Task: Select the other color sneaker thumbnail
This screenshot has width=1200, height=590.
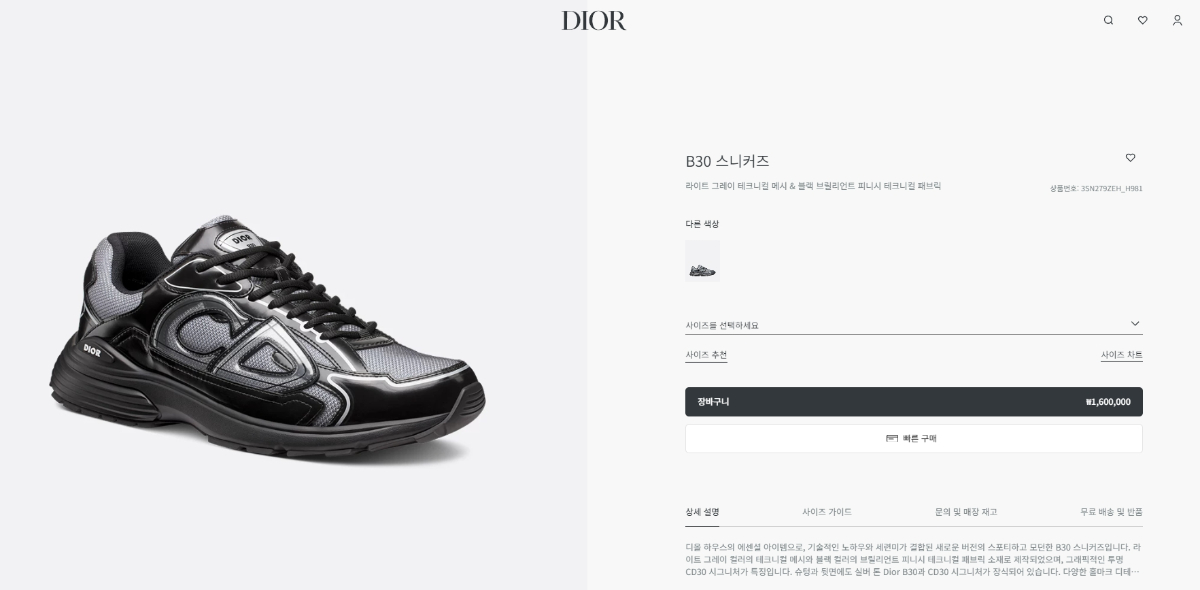Action: click(x=702, y=261)
